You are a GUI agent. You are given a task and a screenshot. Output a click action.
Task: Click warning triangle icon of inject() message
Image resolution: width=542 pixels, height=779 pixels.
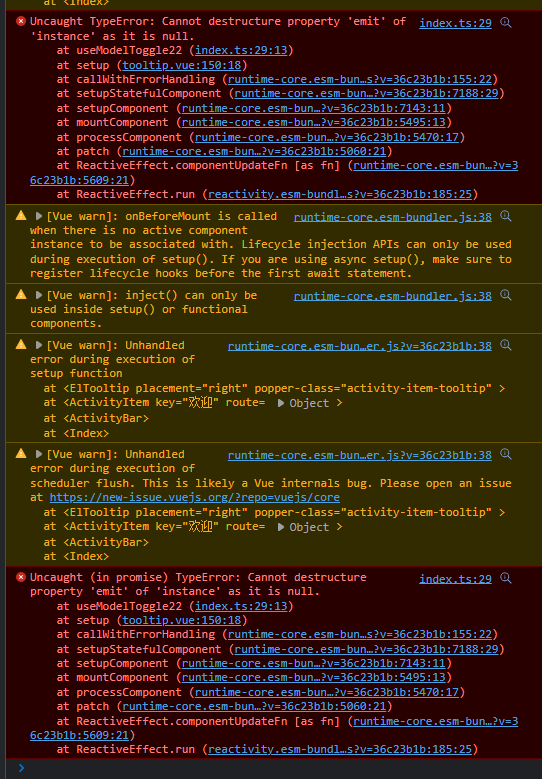pyautogui.click(x=20, y=294)
